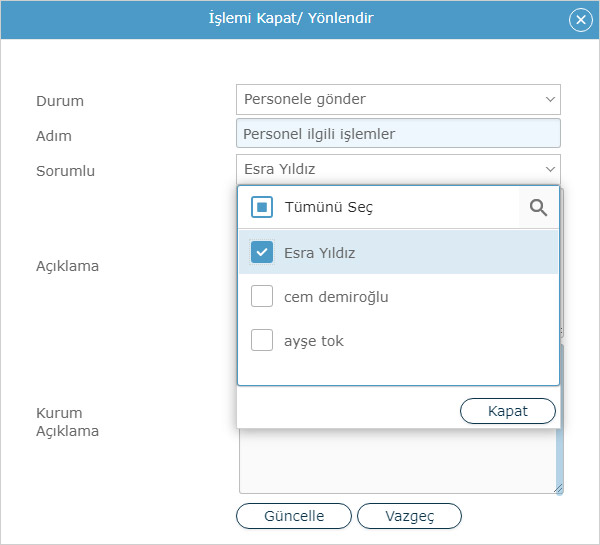Check the cem demiroğlu checkbox

(262, 296)
